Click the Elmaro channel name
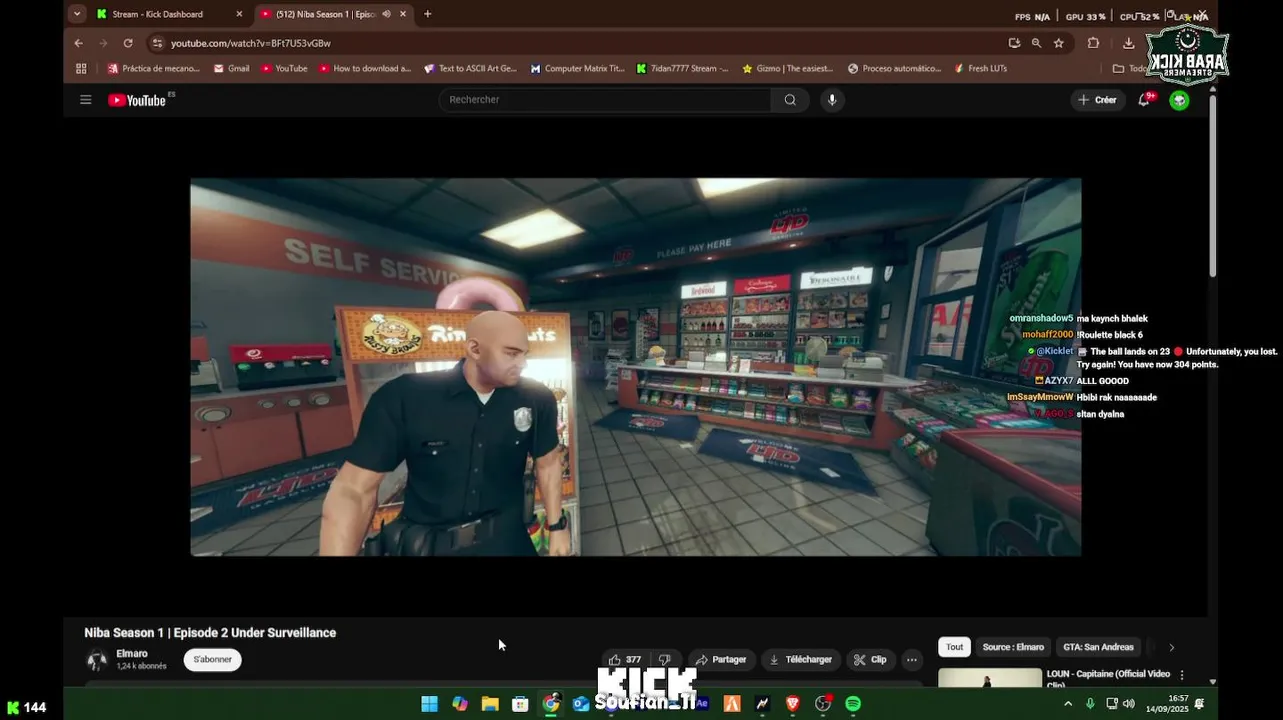1283x720 pixels. click(x=132, y=654)
